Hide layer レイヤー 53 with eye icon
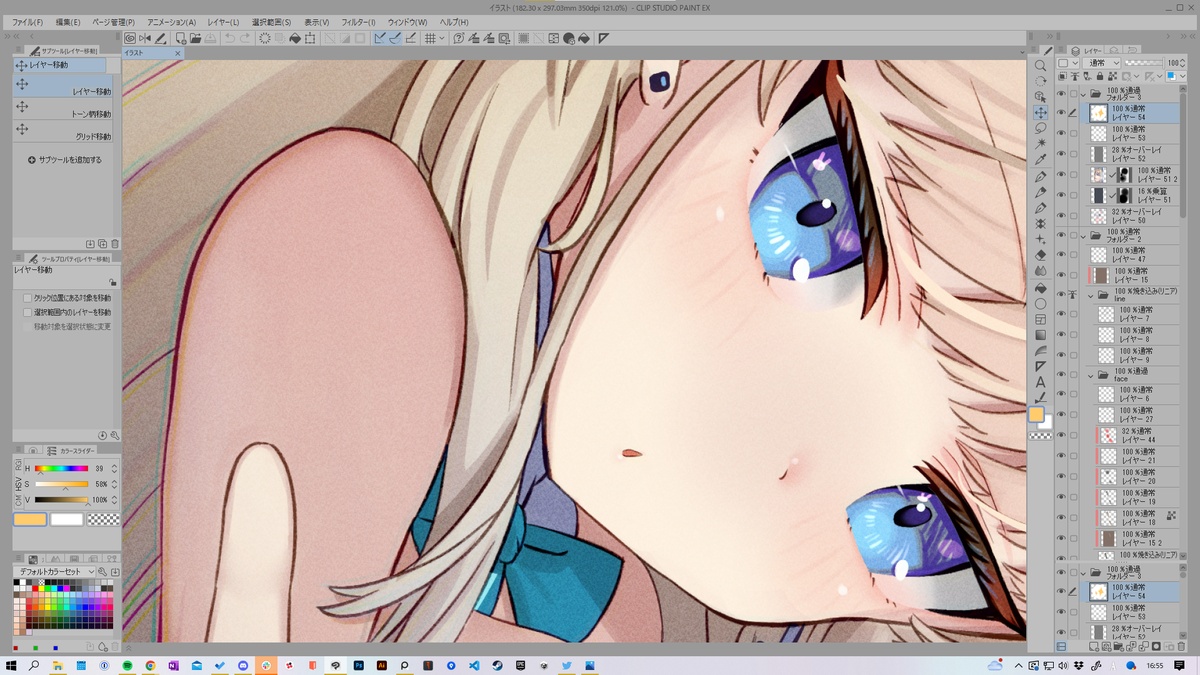This screenshot has height=675, width=1200. [1061, 133]
